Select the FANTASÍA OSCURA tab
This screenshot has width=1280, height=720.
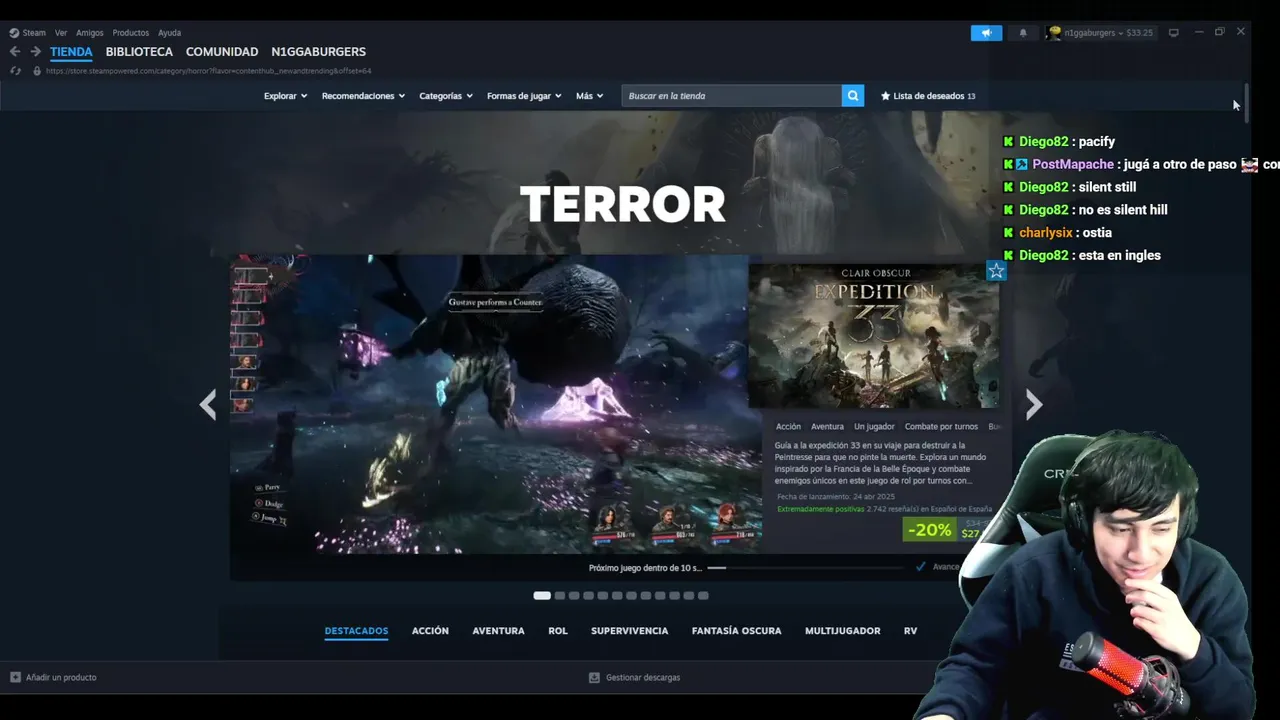tap(736, 631)
